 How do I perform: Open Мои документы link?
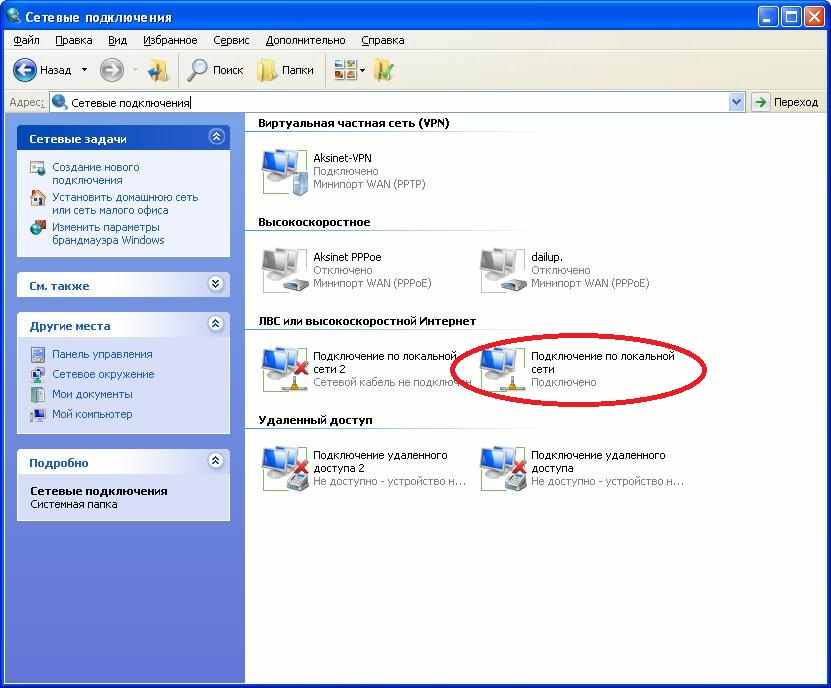click(92, 394)
